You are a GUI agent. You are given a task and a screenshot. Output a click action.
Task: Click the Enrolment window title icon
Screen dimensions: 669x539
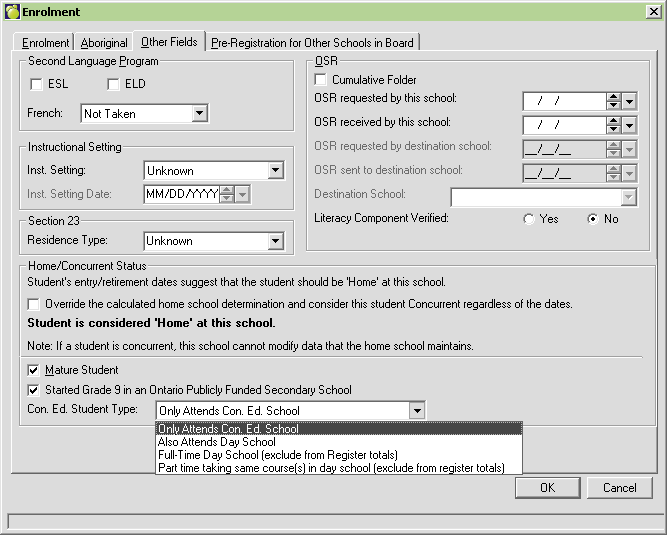(x=12, y=11)
